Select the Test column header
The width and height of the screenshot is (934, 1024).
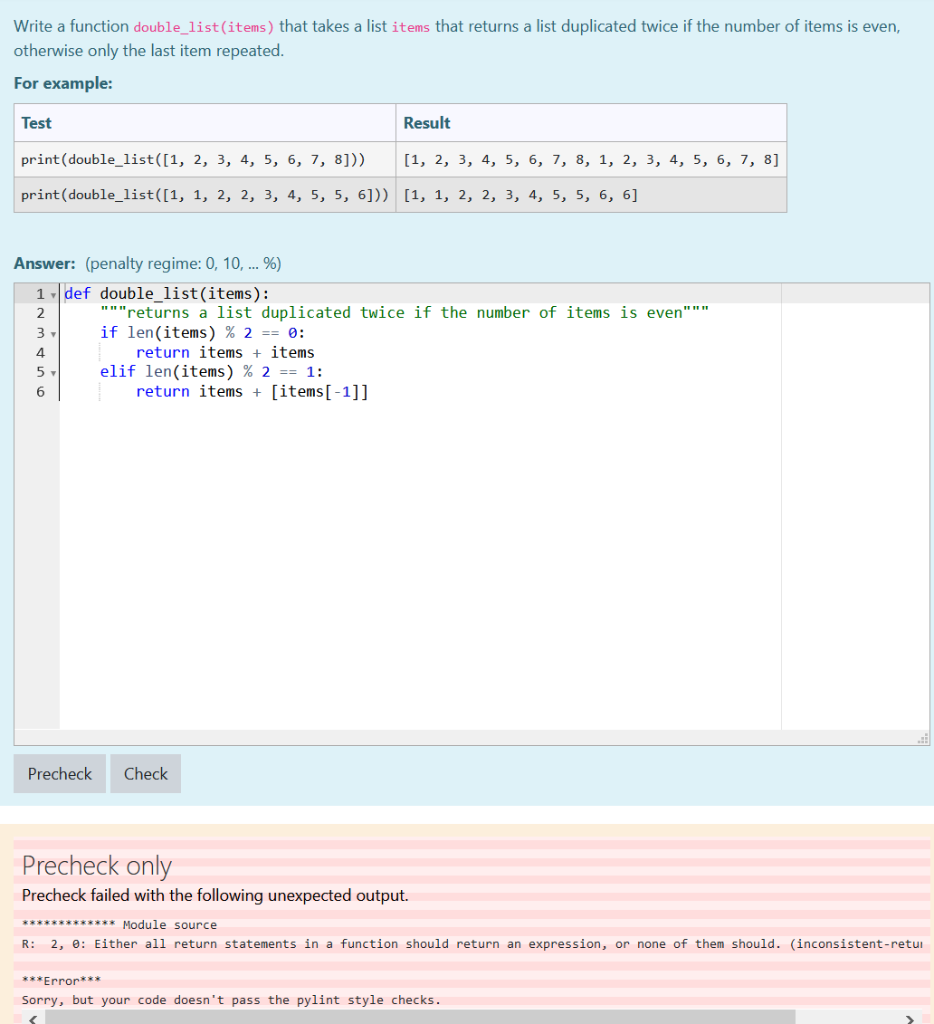click(37, 122)
